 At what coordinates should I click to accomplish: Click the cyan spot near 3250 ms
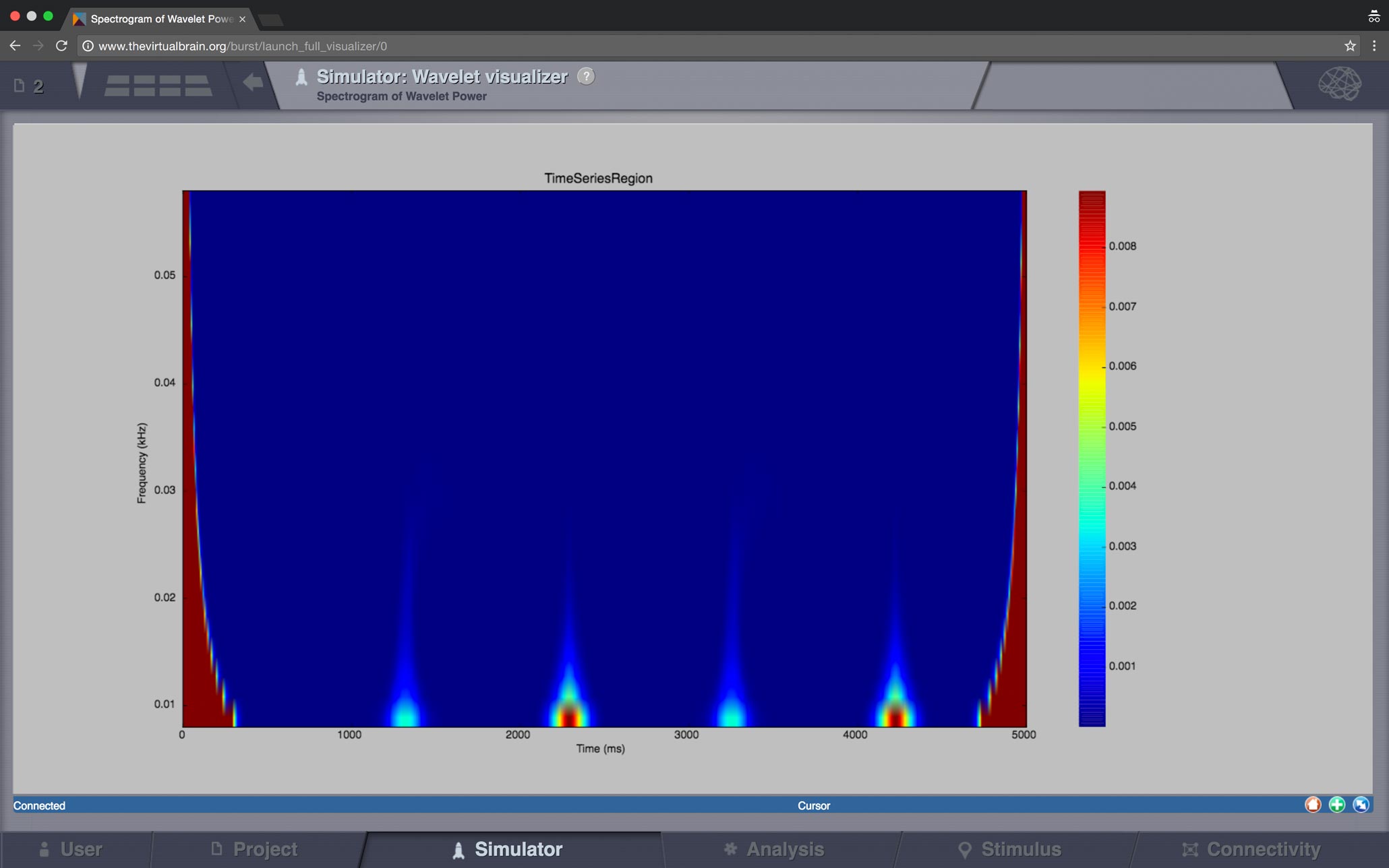tap(732, 713)
